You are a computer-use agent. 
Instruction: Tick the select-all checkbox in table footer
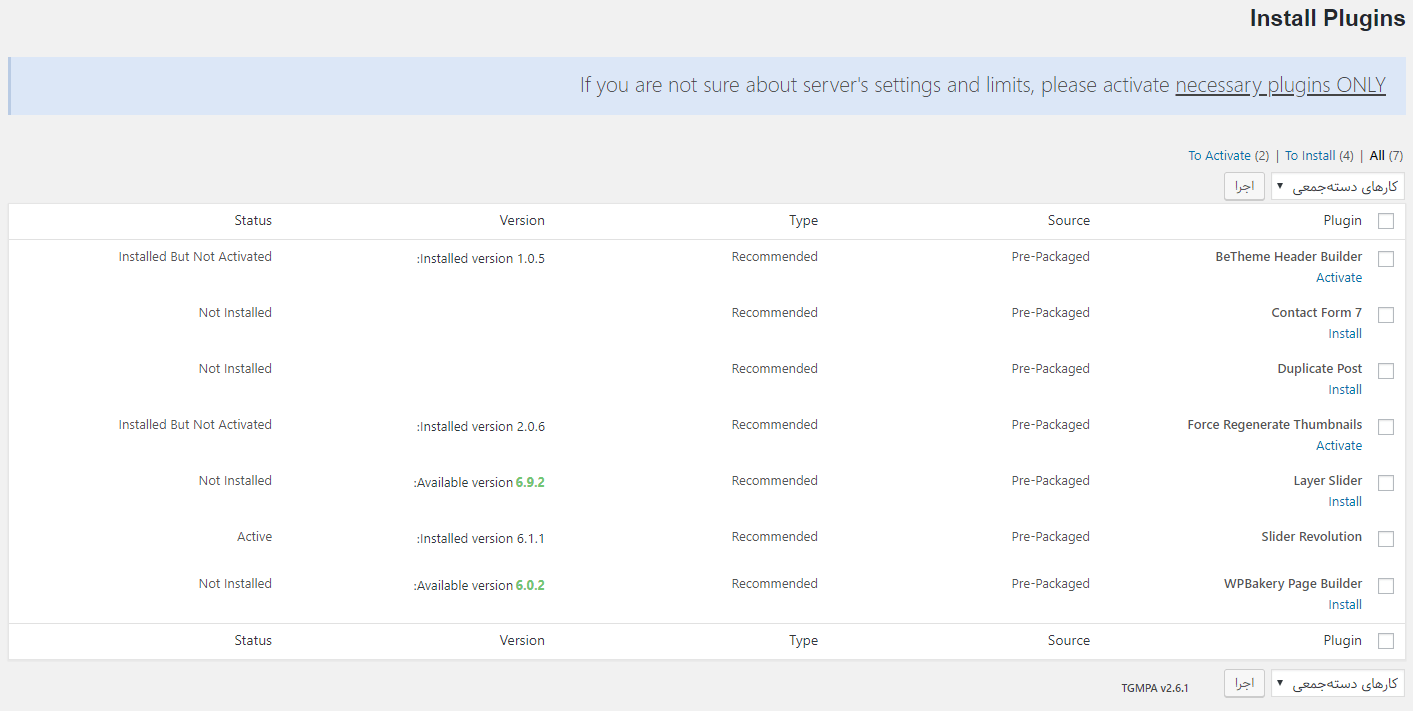click(1386, 641)
